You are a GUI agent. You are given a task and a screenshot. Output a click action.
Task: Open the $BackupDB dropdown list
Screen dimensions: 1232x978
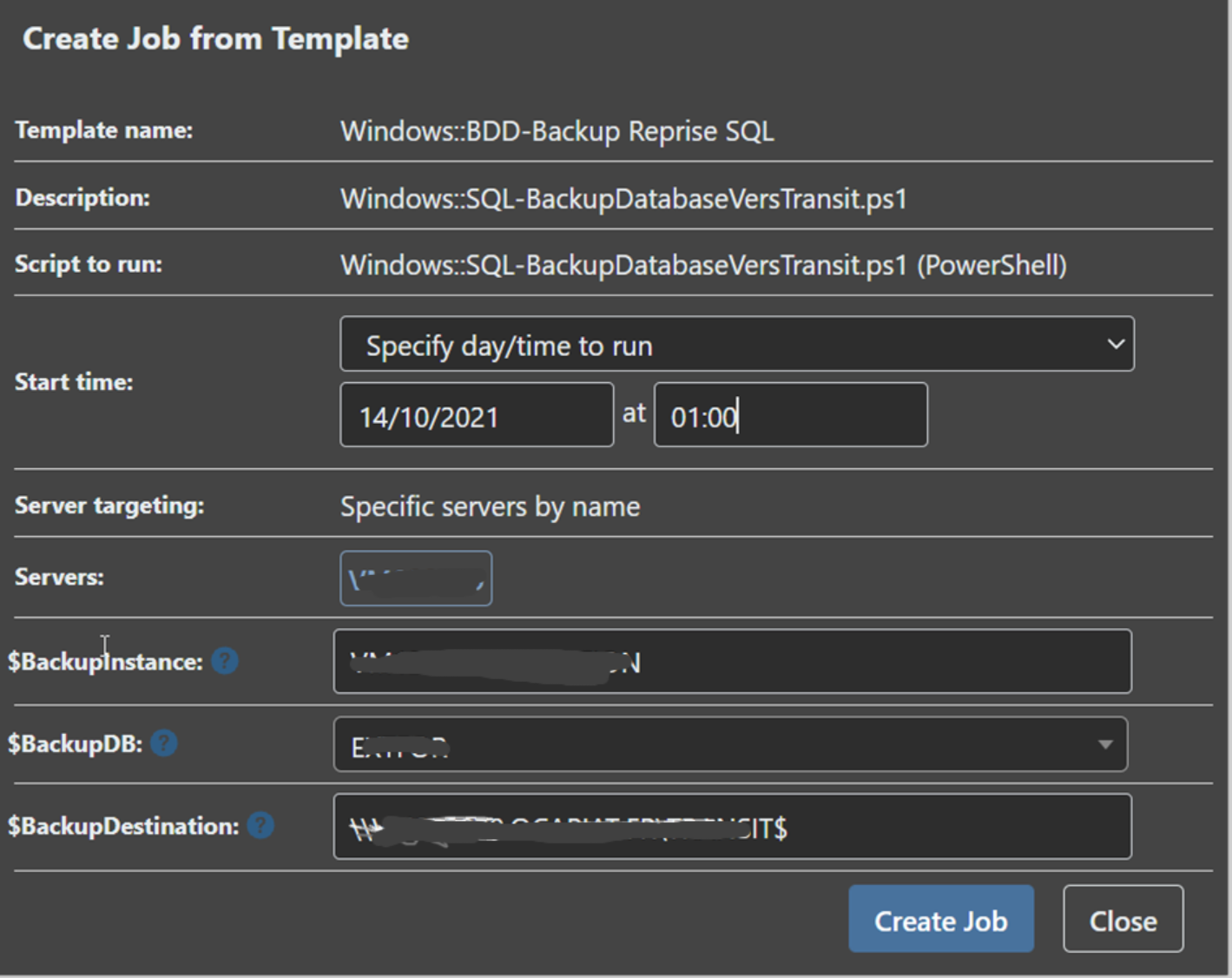(730, 744)
